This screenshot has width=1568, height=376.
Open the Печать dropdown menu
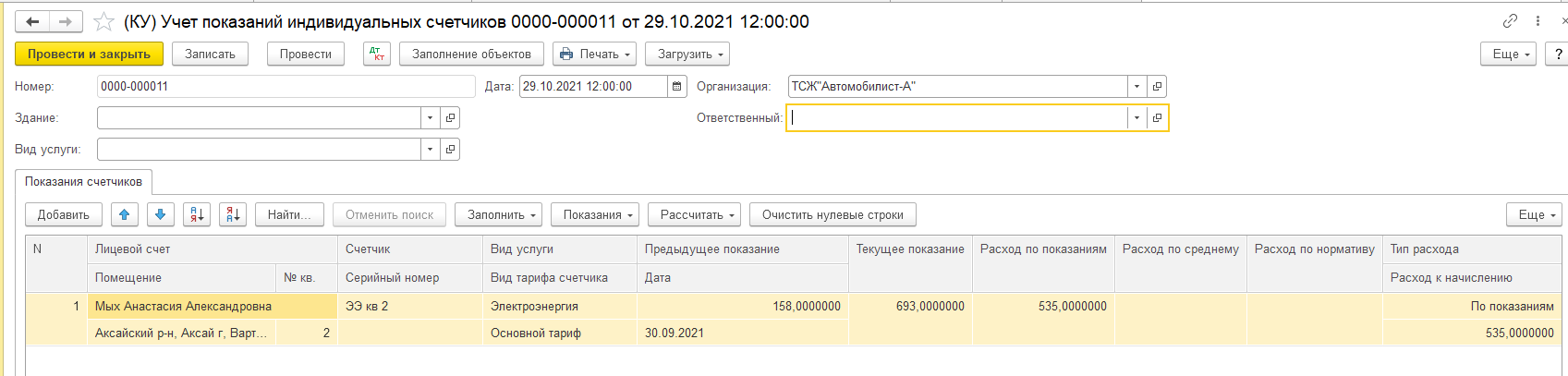(595, 55)
